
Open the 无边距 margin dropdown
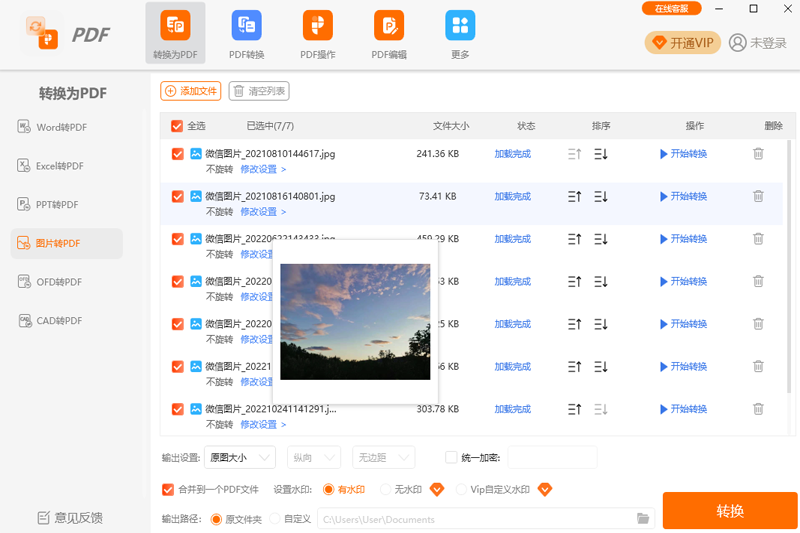pos(385,458)
